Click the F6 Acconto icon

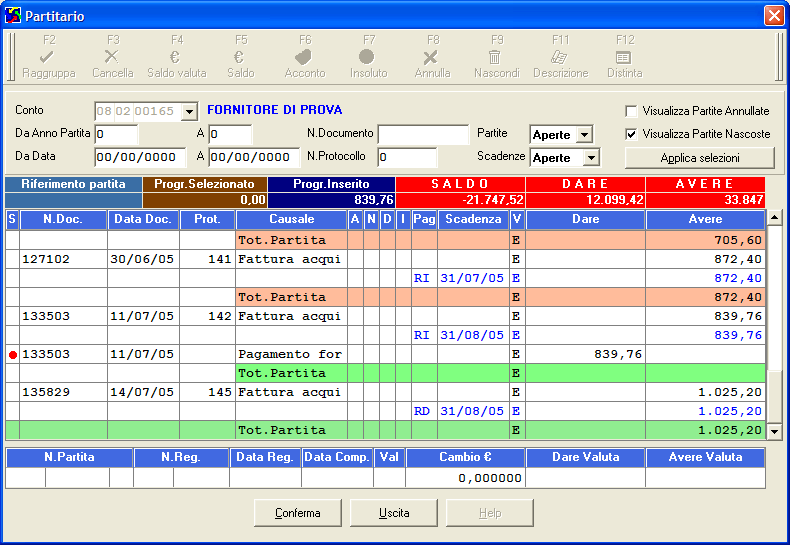[303, 57]
